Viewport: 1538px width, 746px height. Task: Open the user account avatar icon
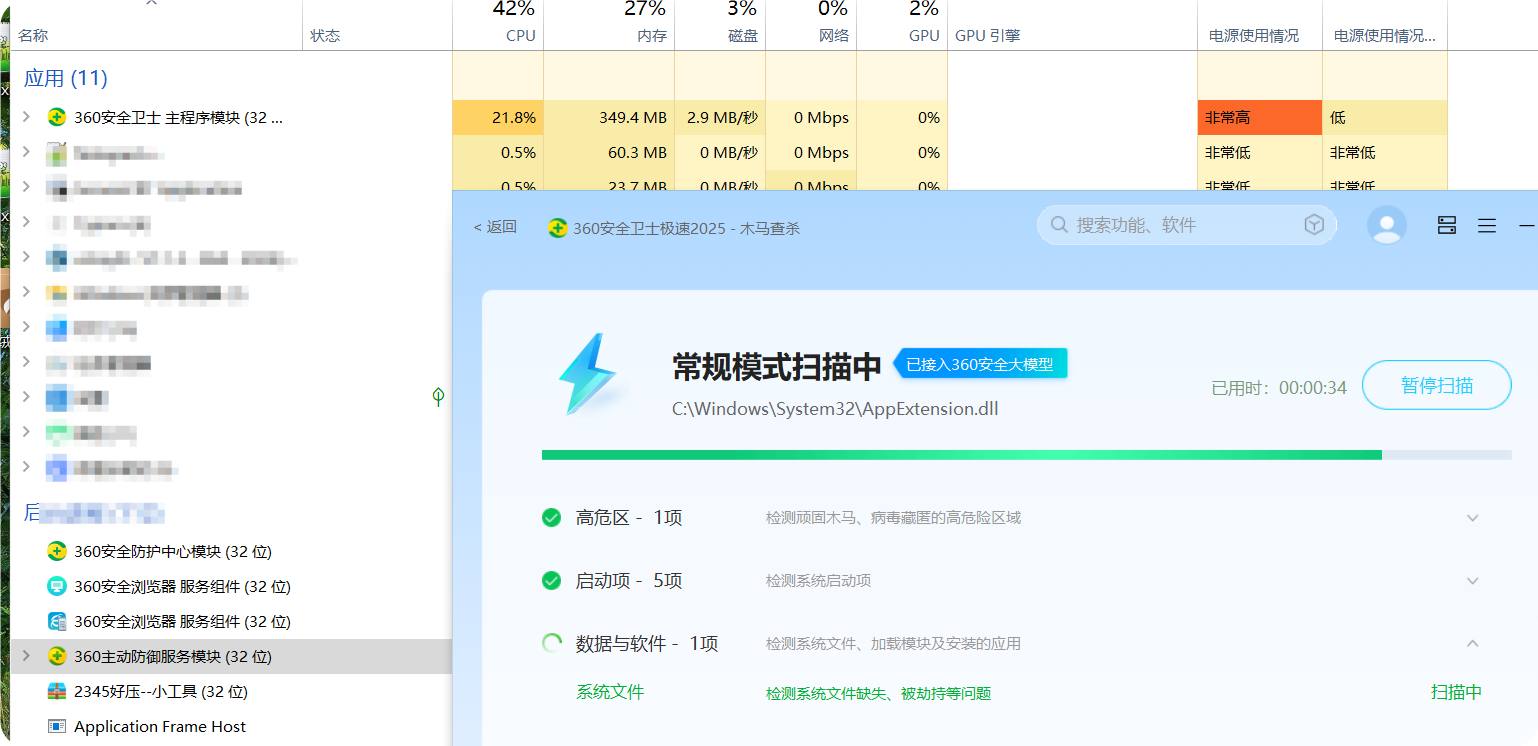point(1386,225)
